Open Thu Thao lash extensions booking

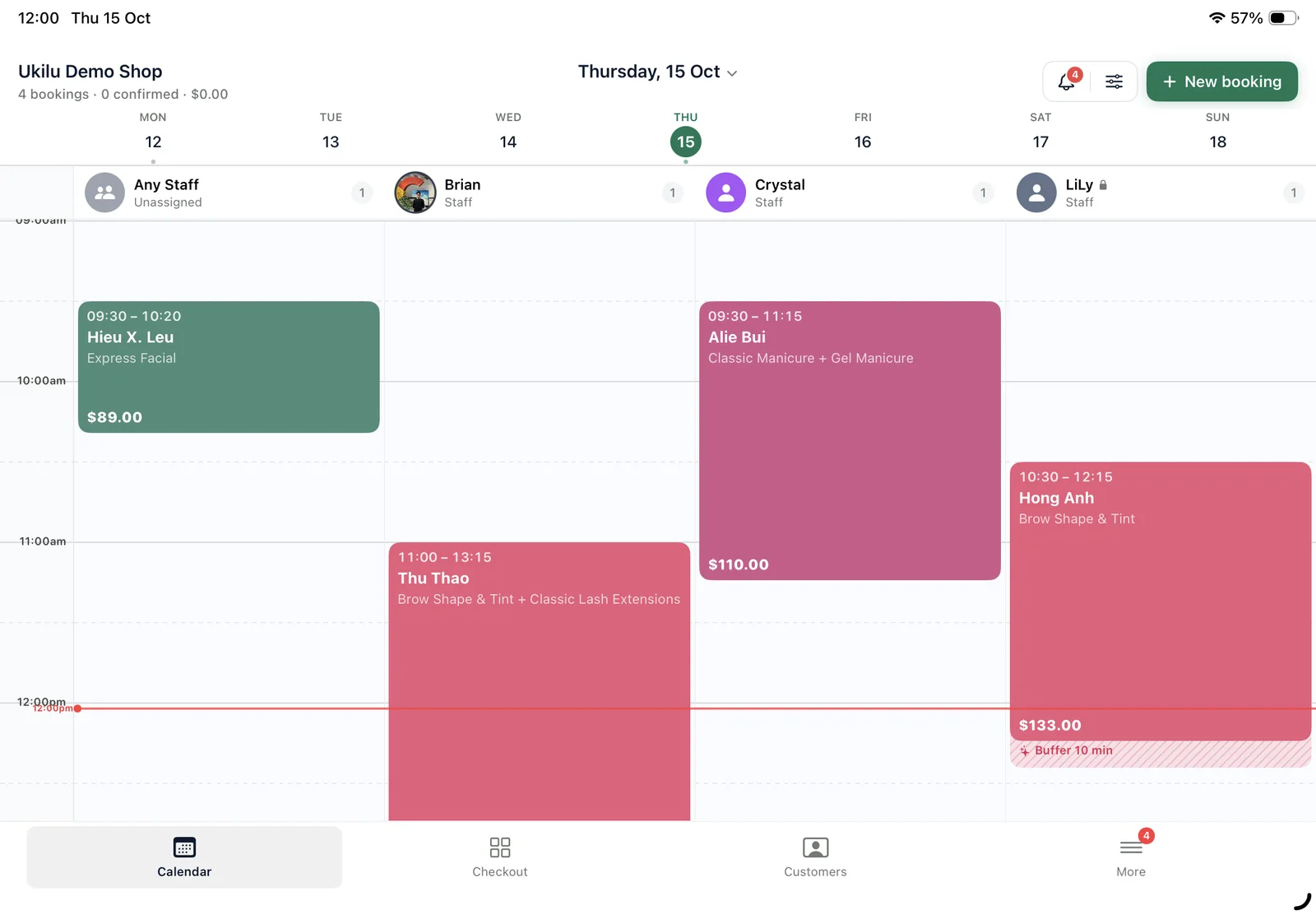pyautogui.click(x=540, y=681)
